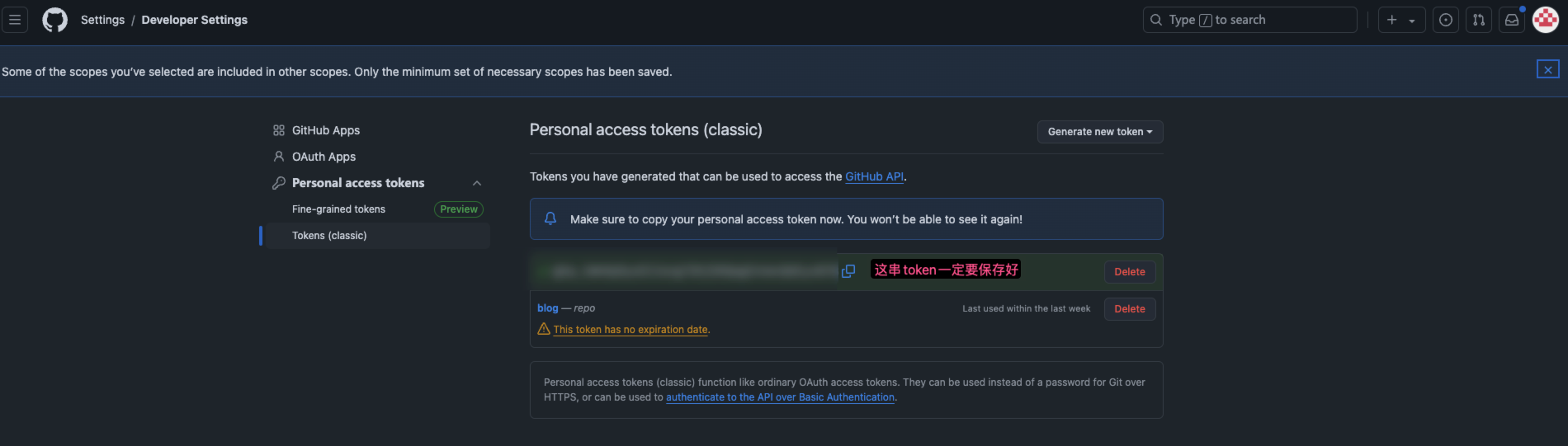Collapse the Personal access tokens section
The image size is (1568, 446).
click(477, 183)
